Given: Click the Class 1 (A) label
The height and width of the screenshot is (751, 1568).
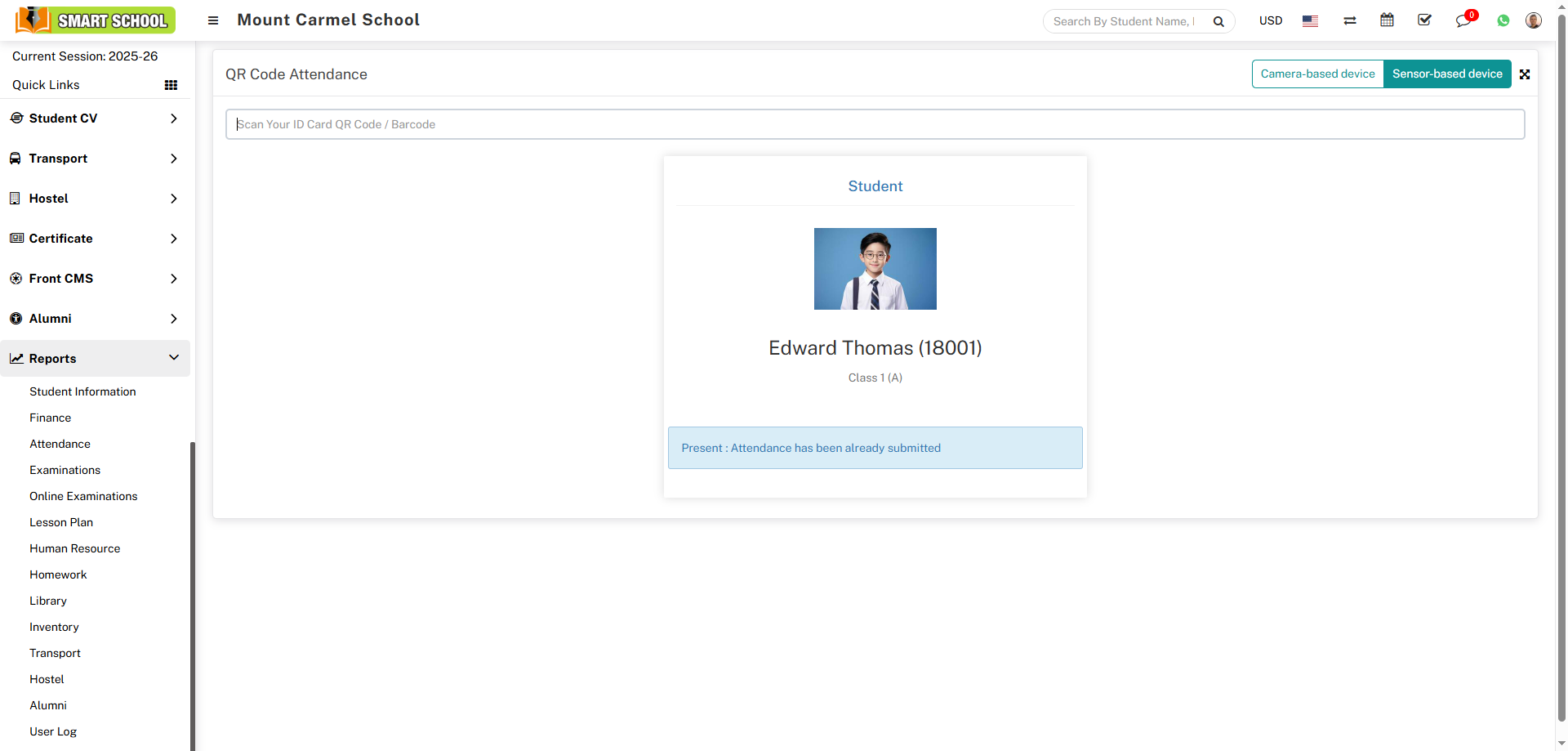Looking at the screenshot, I should [875, 378].
